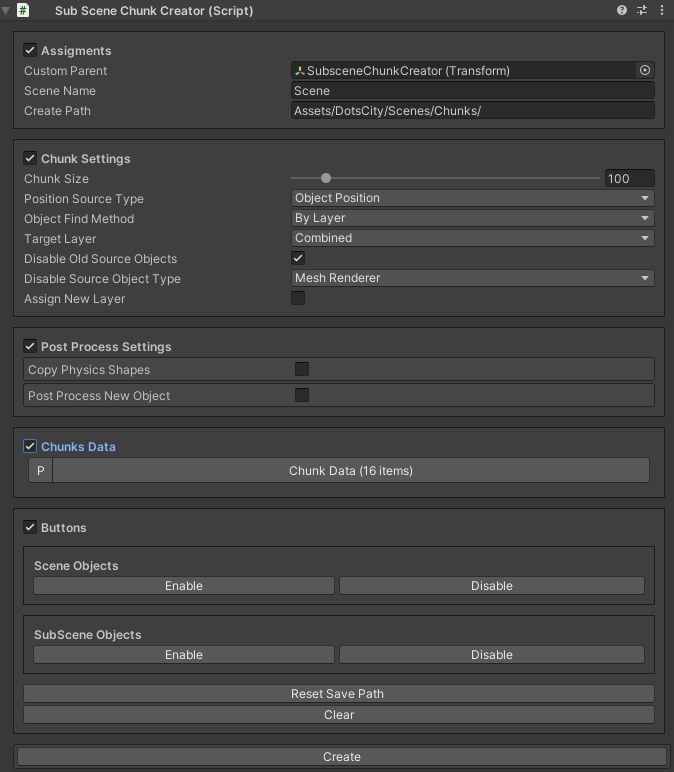Click the Reset Save Path button
This screenshot has width=674, height=772.
[x=339, y=693]
